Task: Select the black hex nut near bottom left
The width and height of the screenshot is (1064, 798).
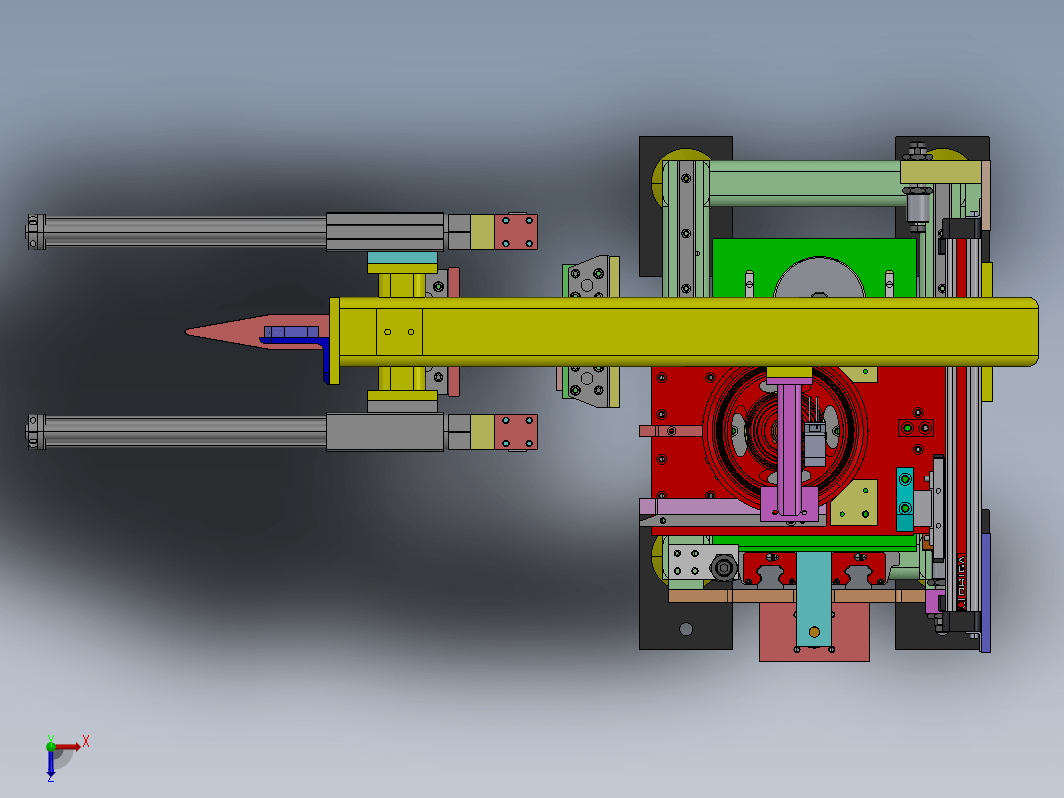Action: tap(723, 567)
